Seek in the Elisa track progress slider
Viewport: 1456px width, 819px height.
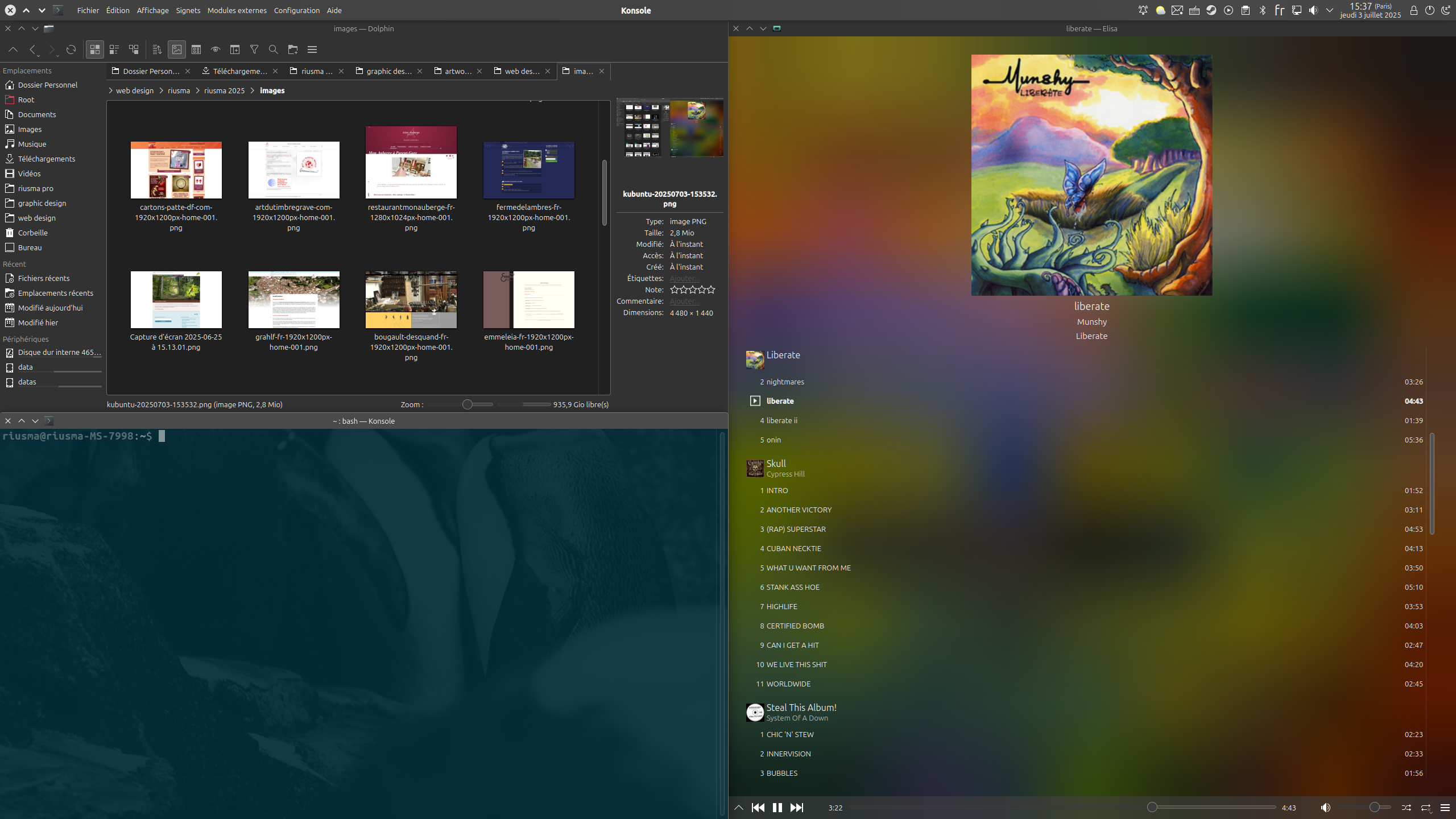(x=1062, y=807)
